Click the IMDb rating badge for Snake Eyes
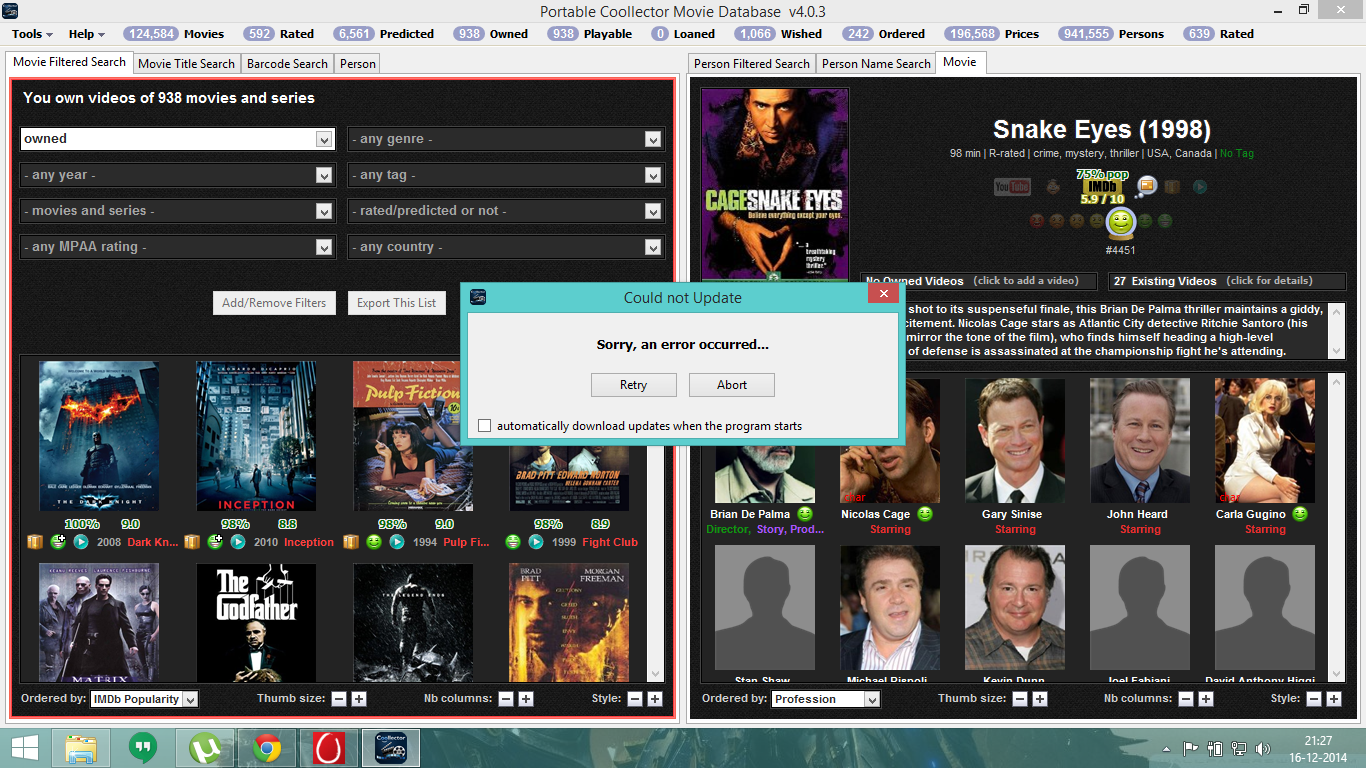Screen dimensions: 1366x768 (x=1102, y=187)
